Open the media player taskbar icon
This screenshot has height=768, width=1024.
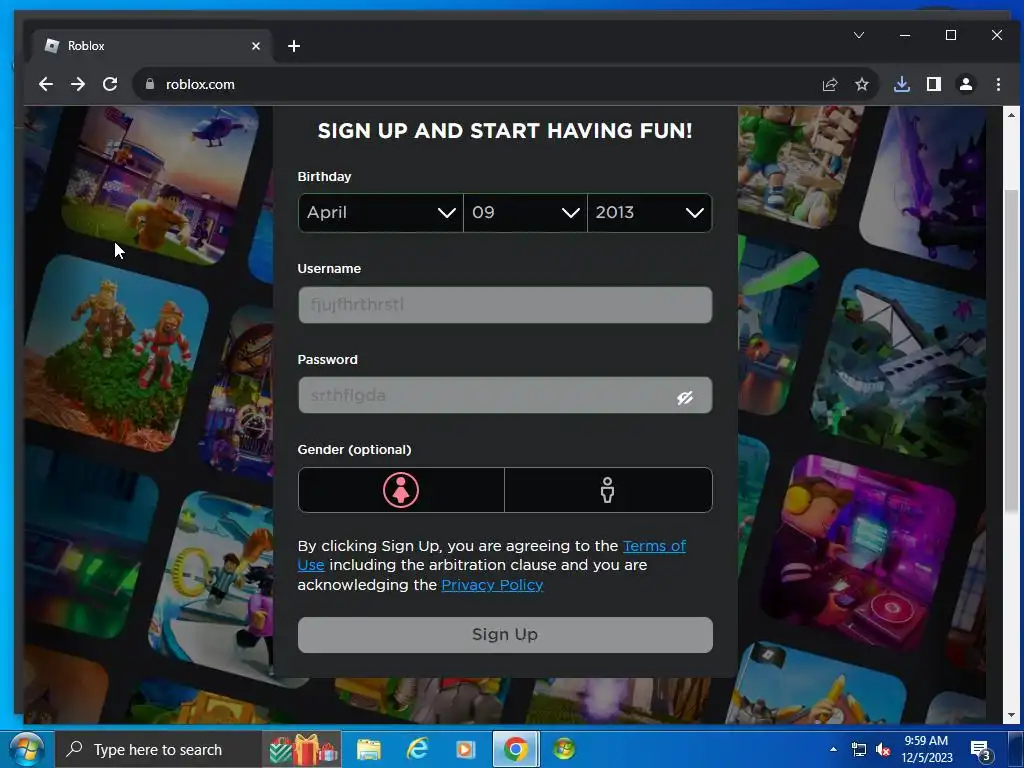tap(466, 750)
